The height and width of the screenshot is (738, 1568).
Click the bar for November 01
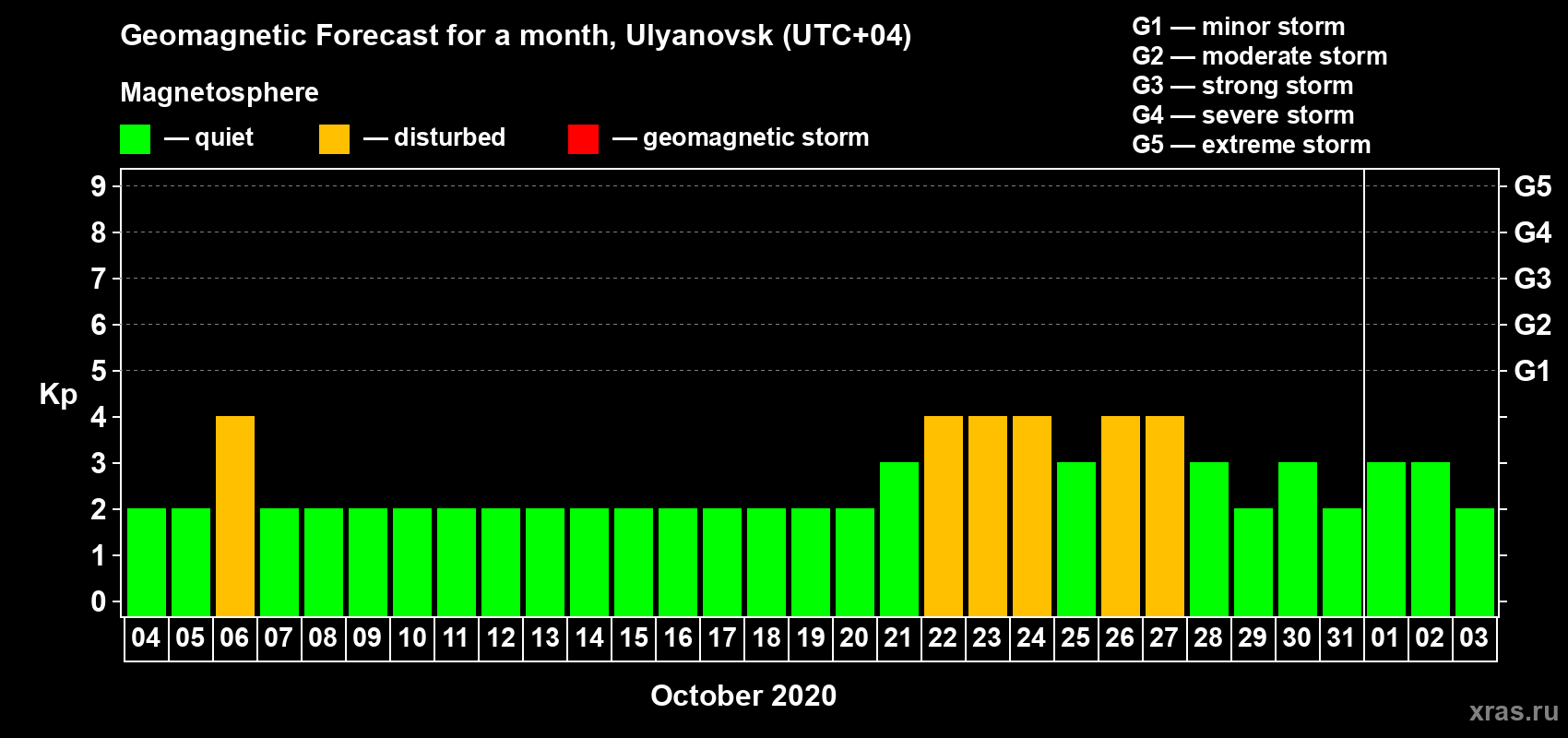tap(1386, 539)
